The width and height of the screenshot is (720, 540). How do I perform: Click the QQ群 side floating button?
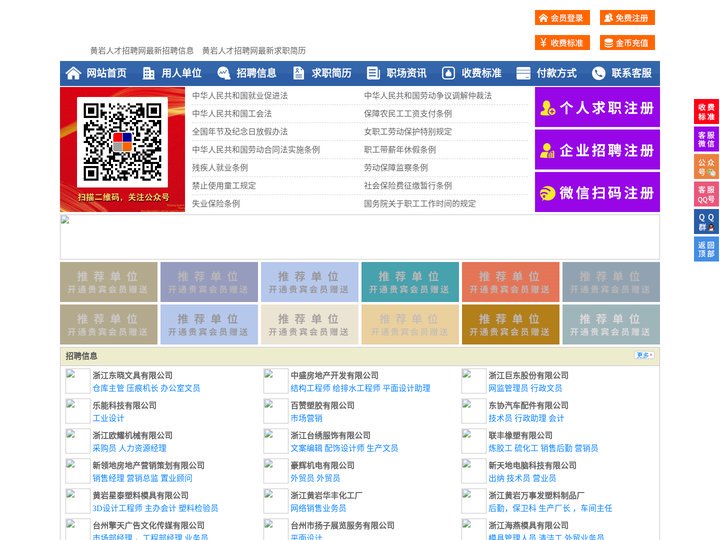click(706, 222)
